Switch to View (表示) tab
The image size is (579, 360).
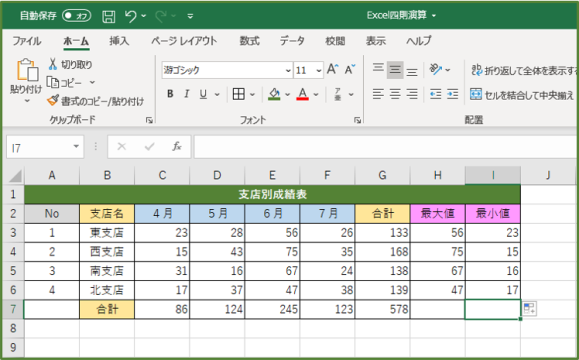click(376, 41)
